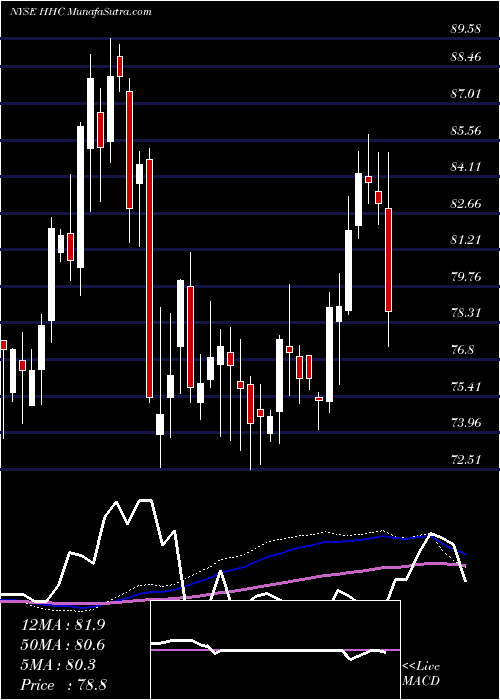Click the 12MA : 81.9 reading
Viewport: 500px width, 700px height.
tap(63, 625)
